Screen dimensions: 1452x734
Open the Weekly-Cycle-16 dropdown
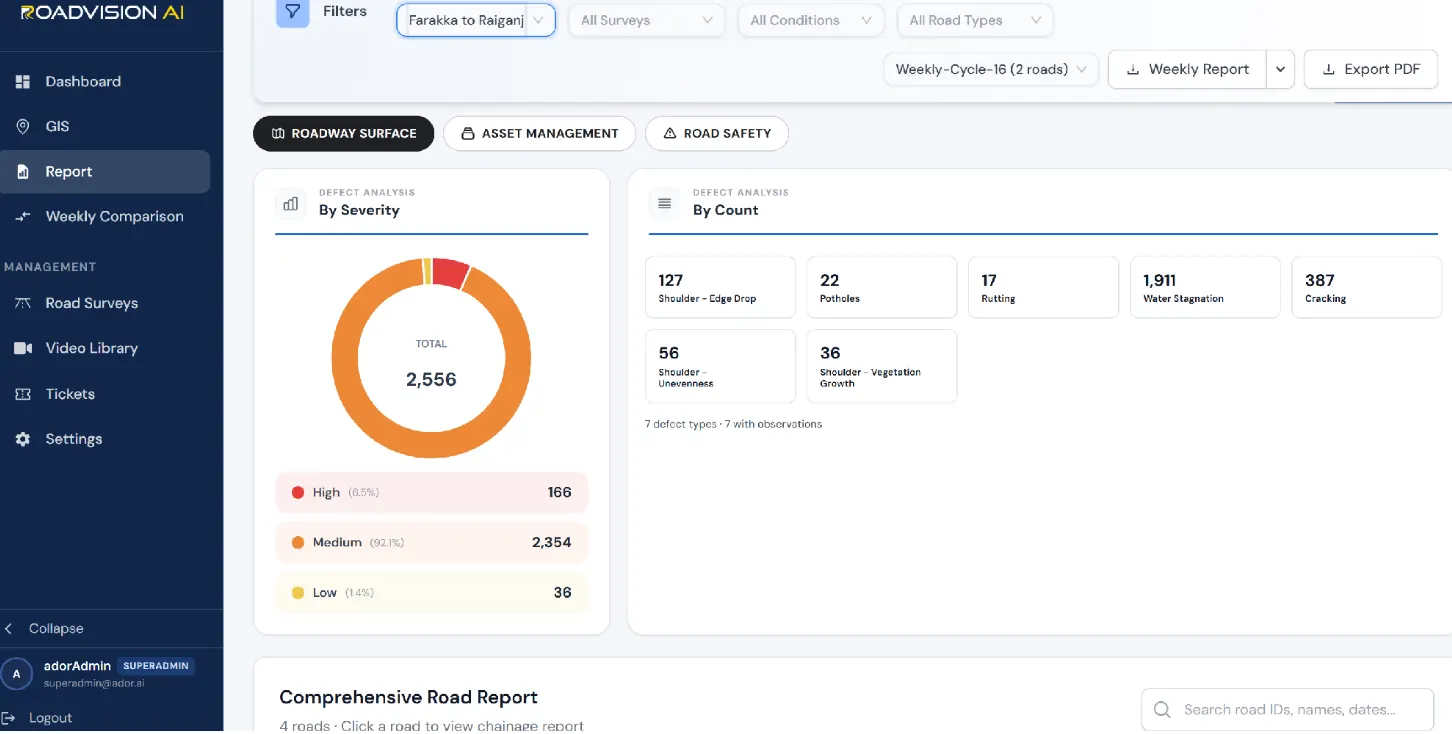click(x=991, y=70)
